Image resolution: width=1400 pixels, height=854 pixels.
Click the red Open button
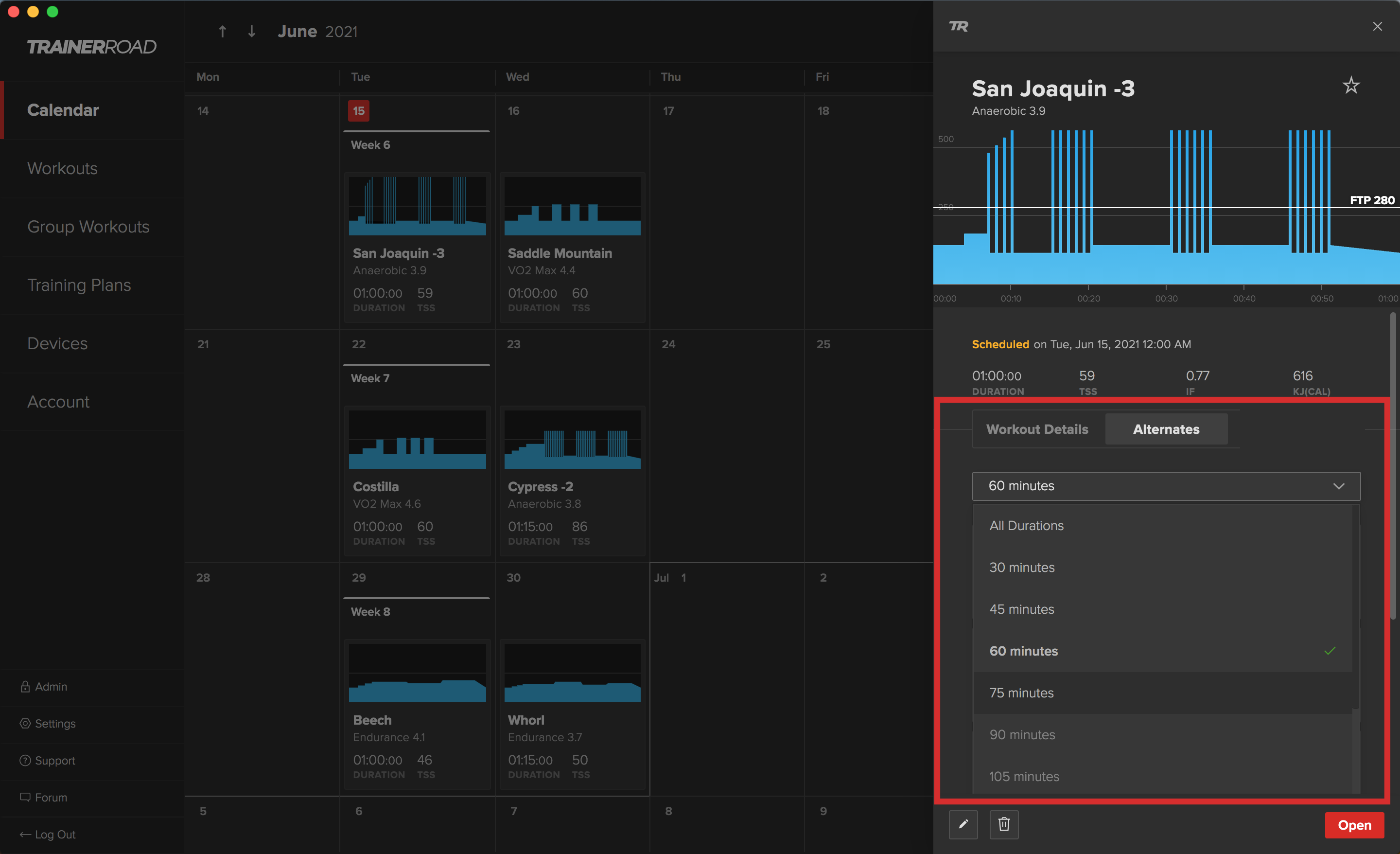tap(1354, 825)
